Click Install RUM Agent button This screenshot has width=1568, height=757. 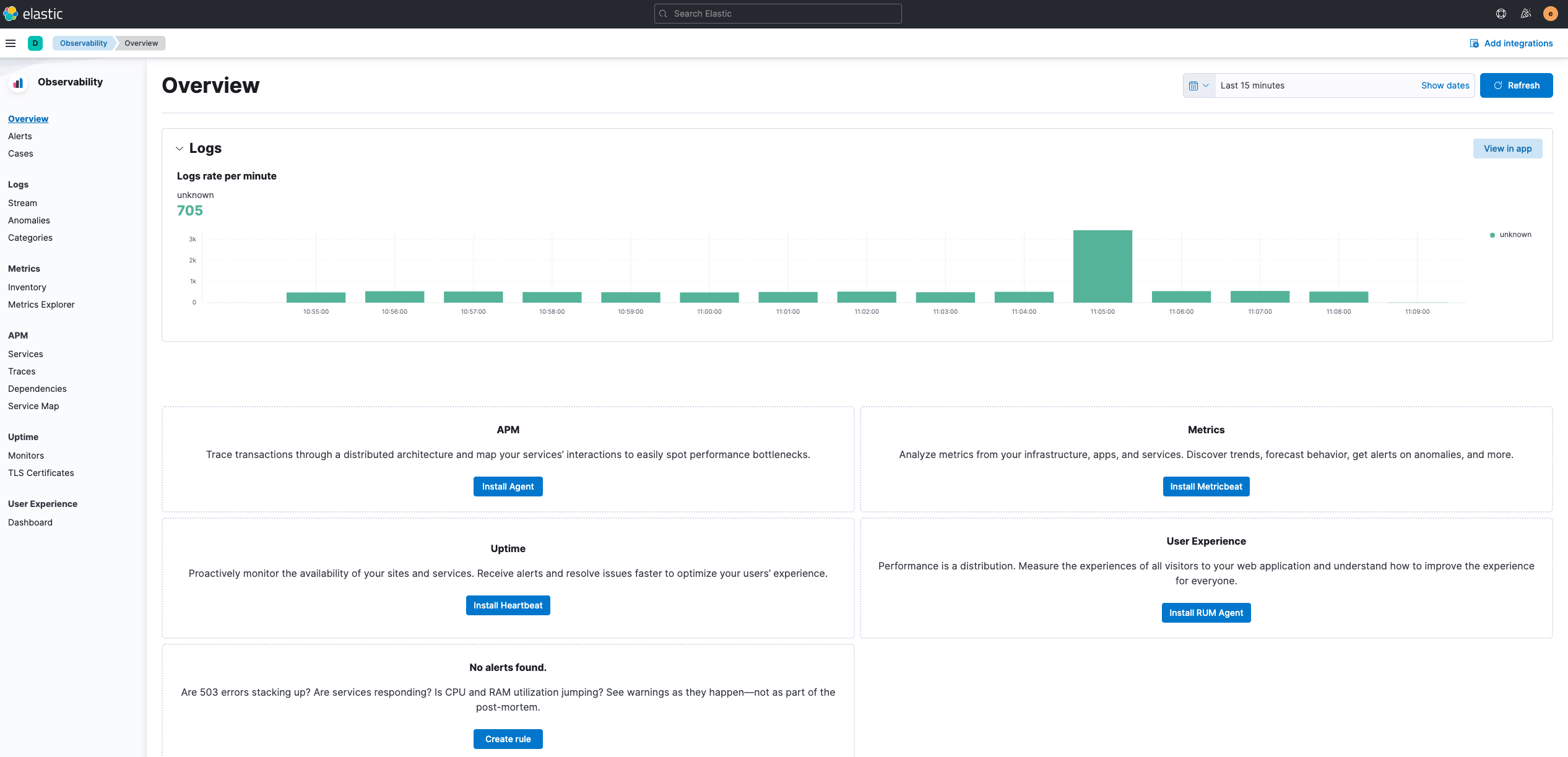[1206, 613]
